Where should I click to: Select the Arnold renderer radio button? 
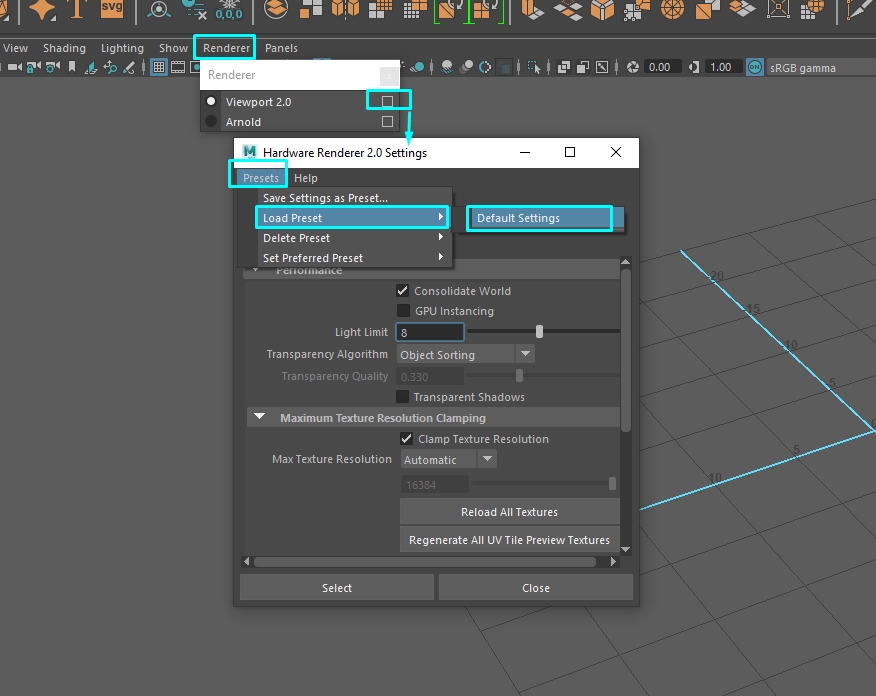(211, 121)
